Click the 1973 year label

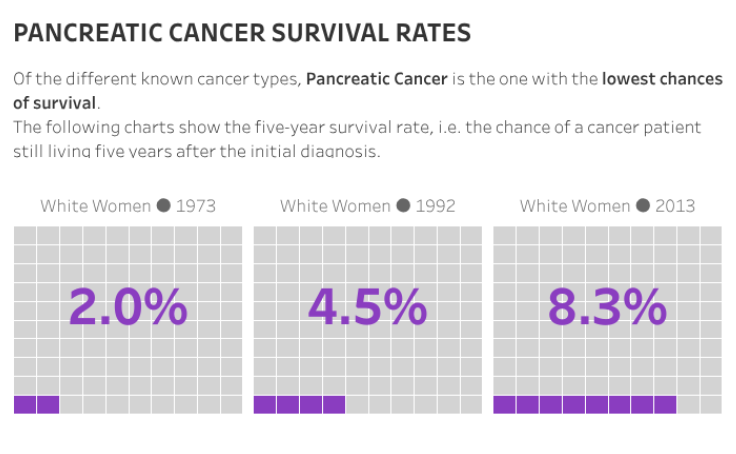[196, 206]
